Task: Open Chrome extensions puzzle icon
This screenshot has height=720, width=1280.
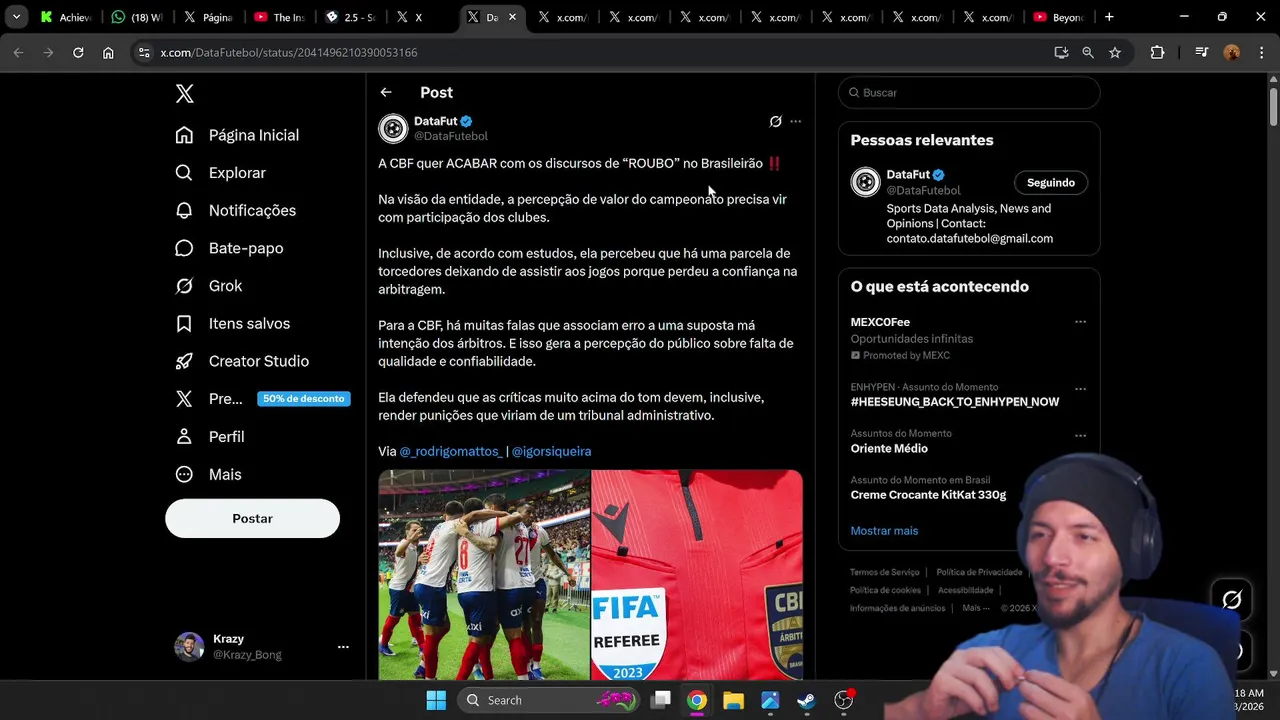Action: click(x=1157, y=52)
